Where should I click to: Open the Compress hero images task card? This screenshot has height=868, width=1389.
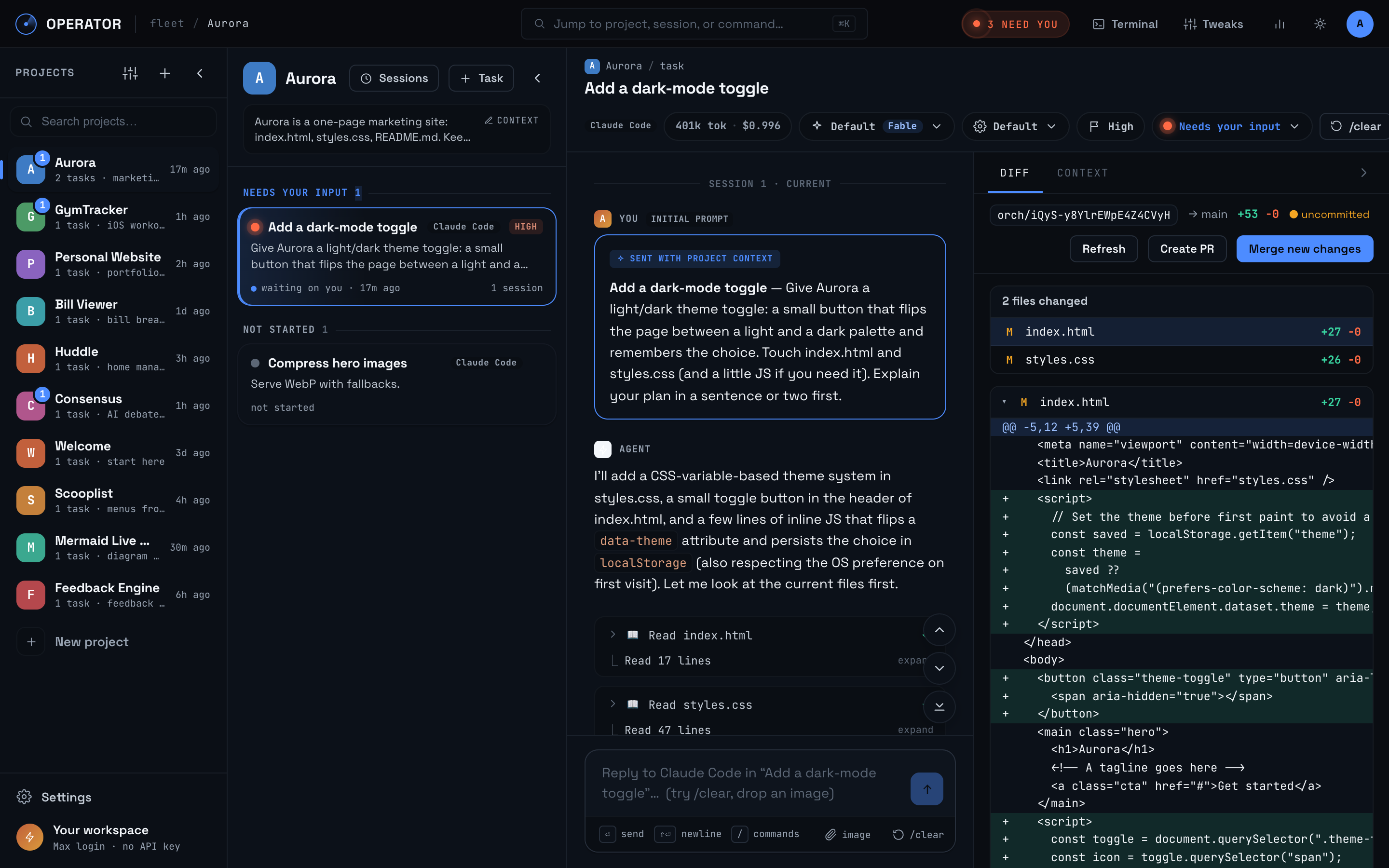click(396, 385)
